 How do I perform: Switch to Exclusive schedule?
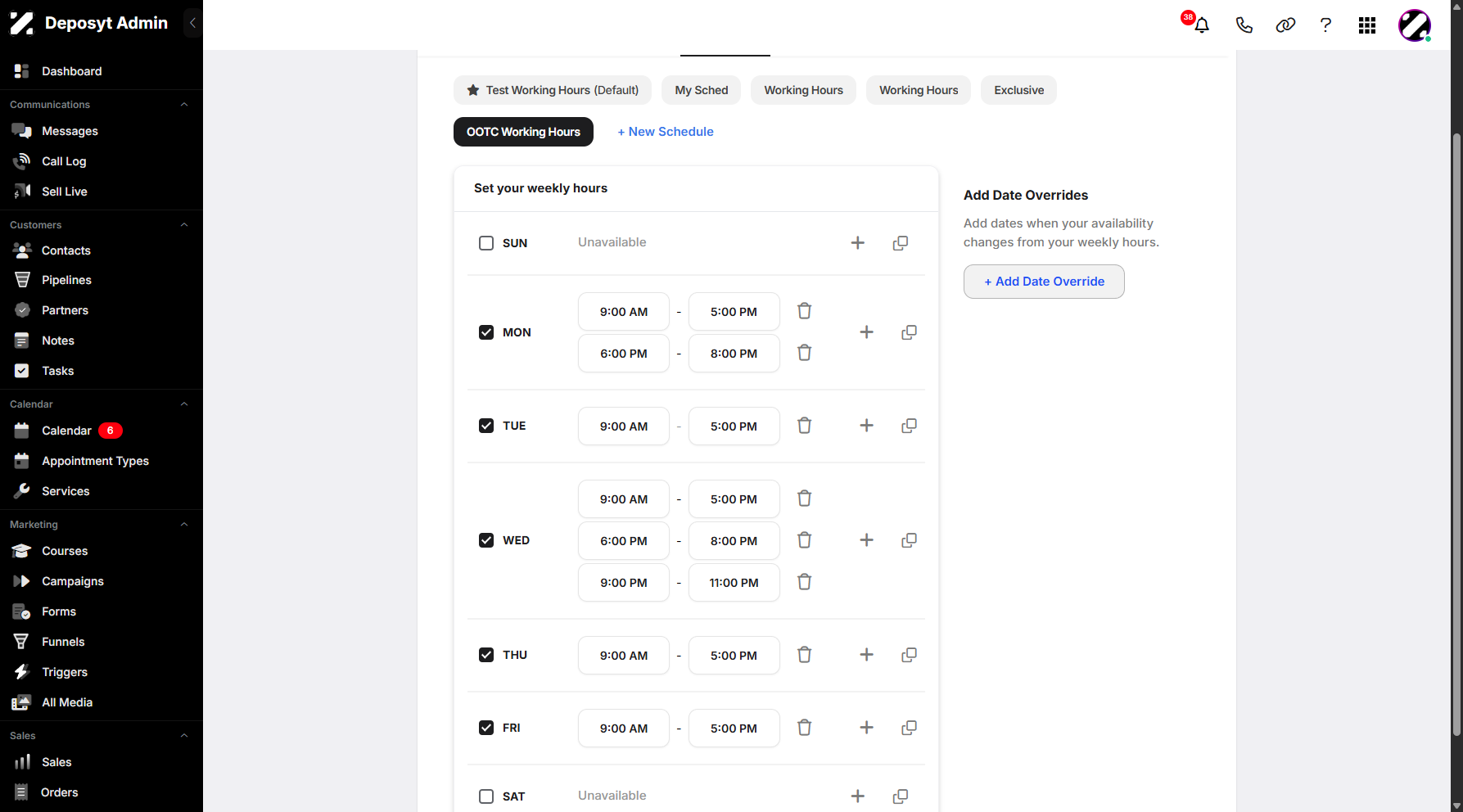point(1018,90)
